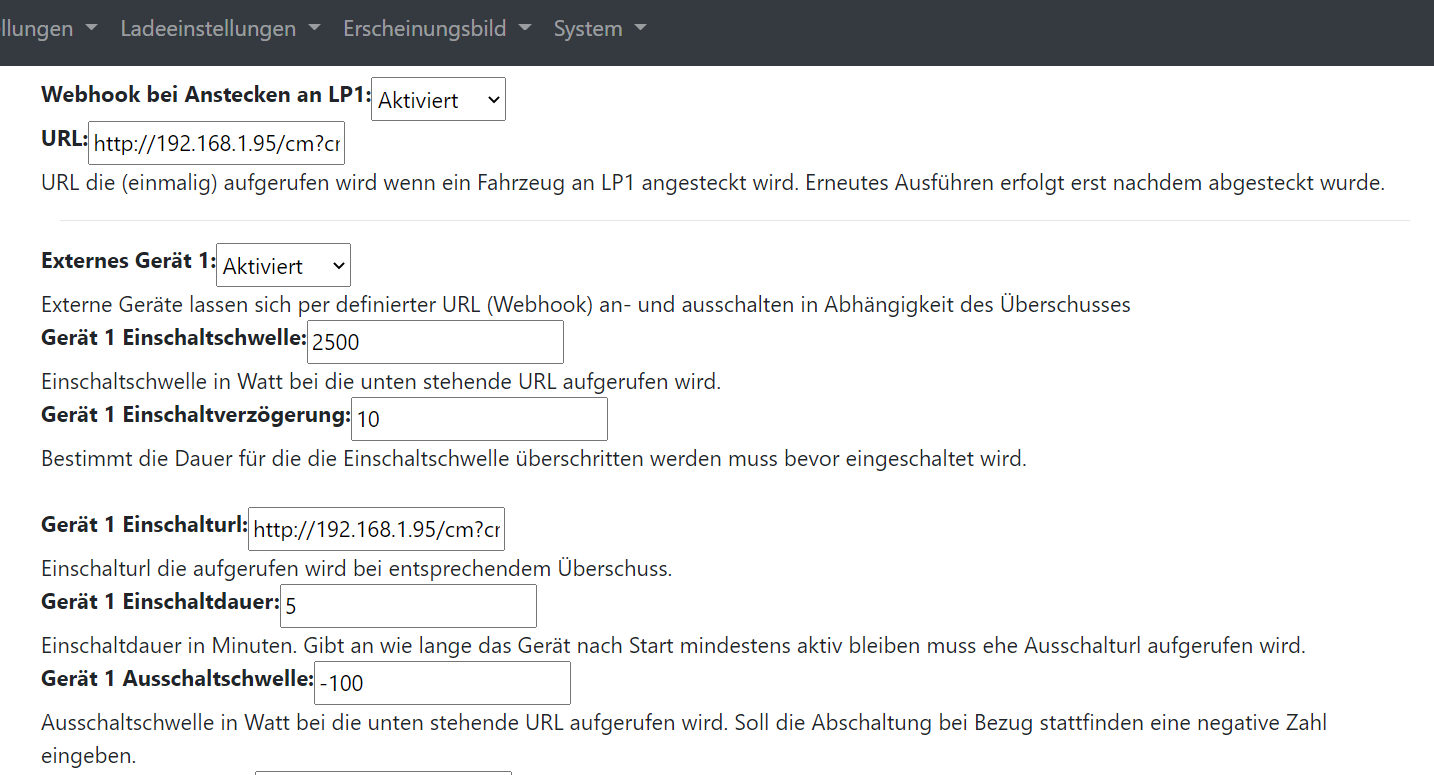Viewport: 1434px width, 775px height.
Task: Click the 'Gerät 1 Ausschaltschwelle' label text
Action: point(176,678)
